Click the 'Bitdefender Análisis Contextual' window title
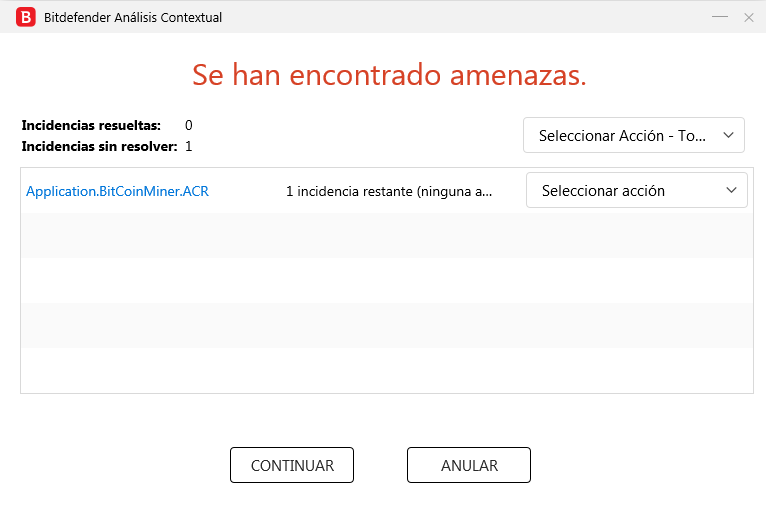Viewport: 766px width, 510px height. 133,18
